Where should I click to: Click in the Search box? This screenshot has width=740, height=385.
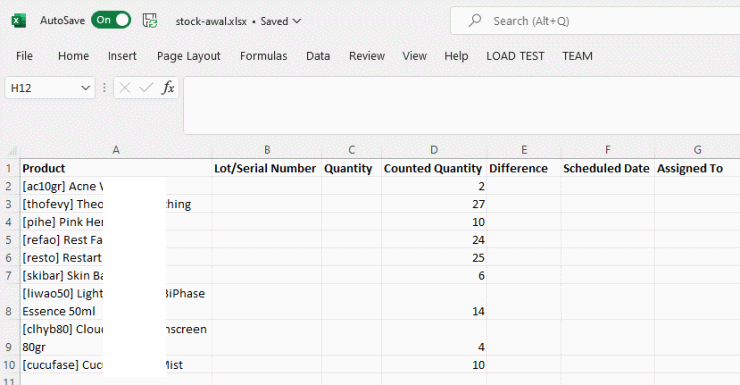point(595,21)
